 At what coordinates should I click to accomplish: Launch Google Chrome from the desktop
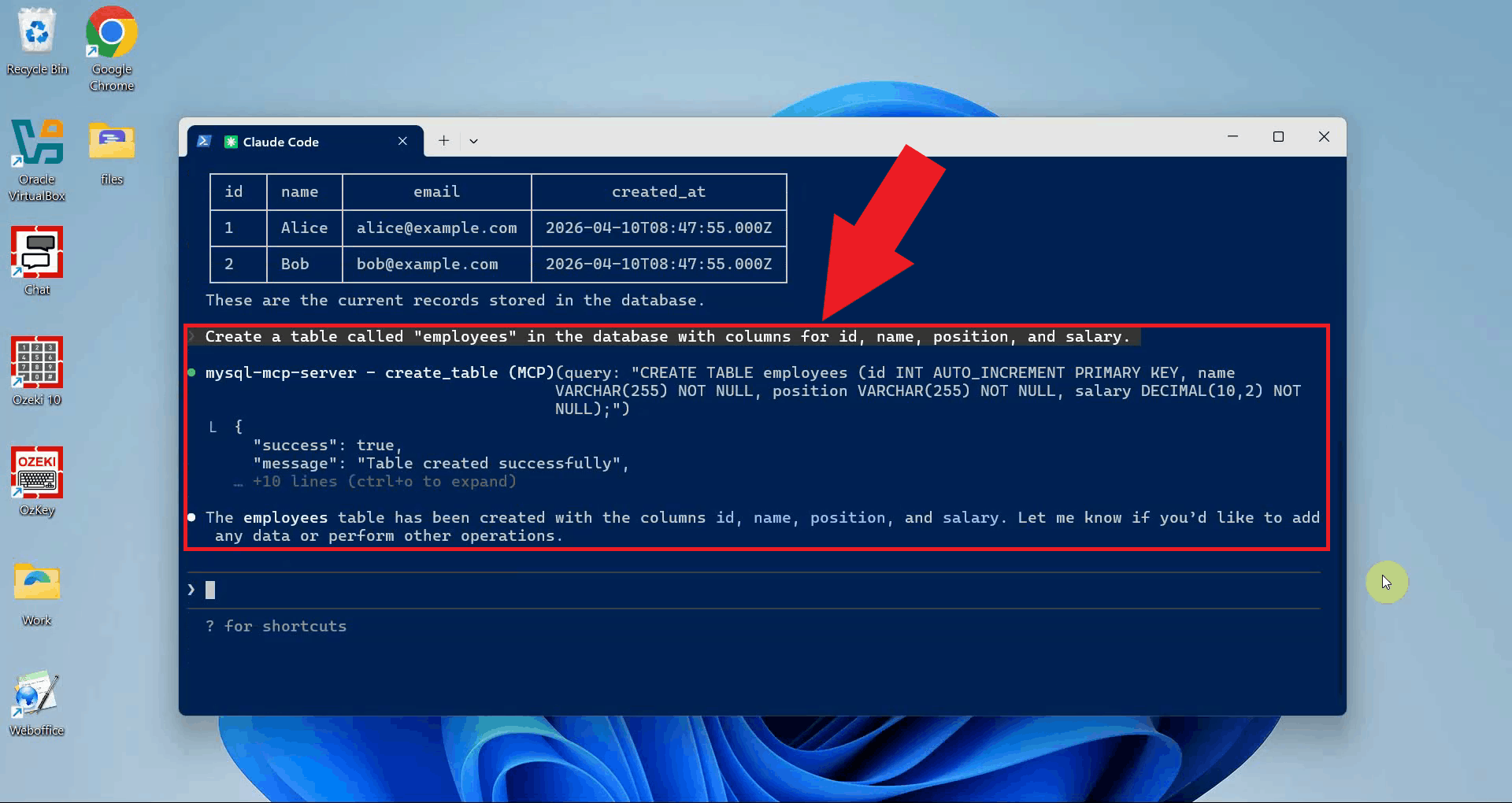pyautogui.click(x=111, y=49)
